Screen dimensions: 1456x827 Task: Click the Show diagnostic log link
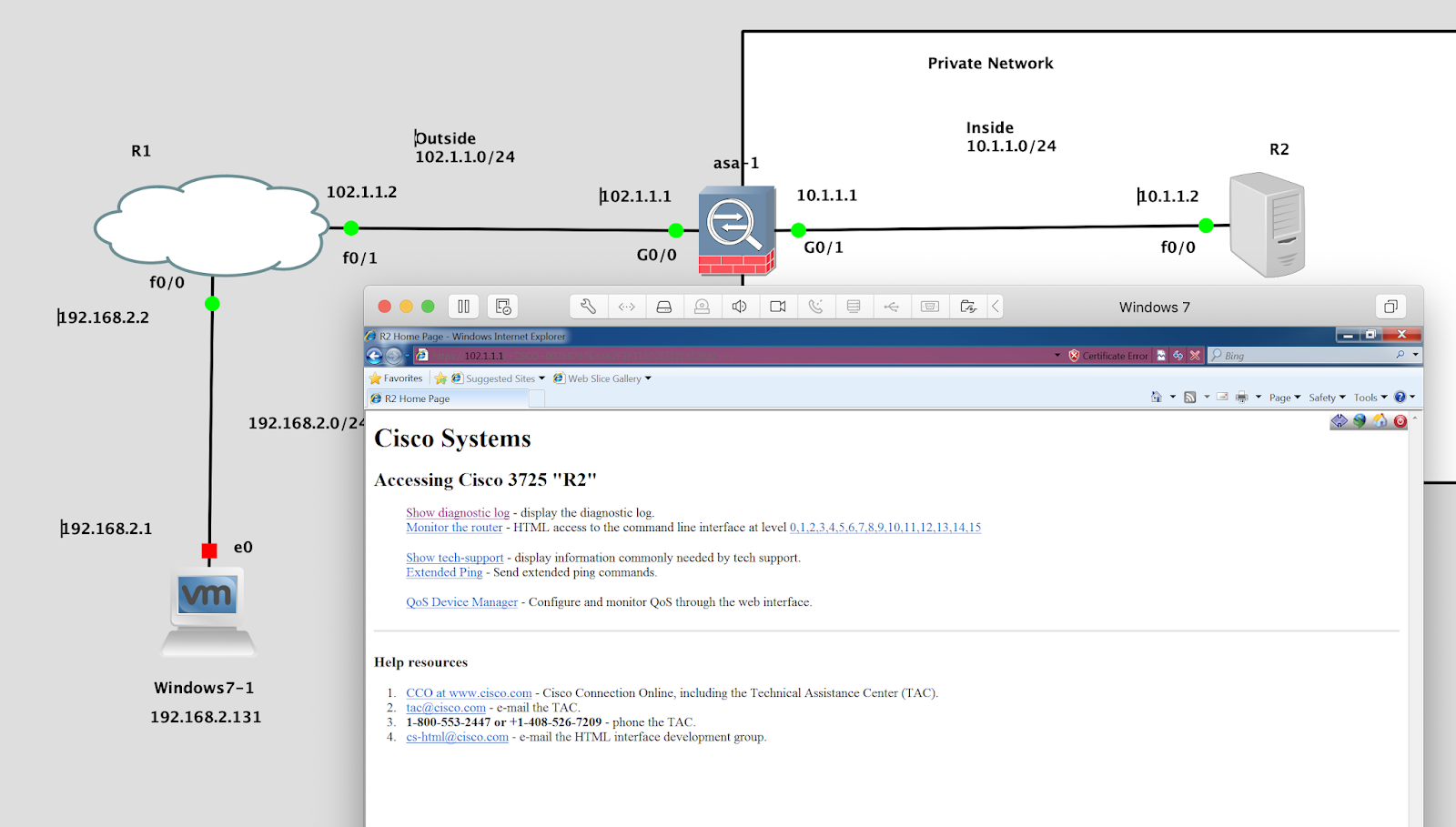pyautogui.click(x=457, y=512)
